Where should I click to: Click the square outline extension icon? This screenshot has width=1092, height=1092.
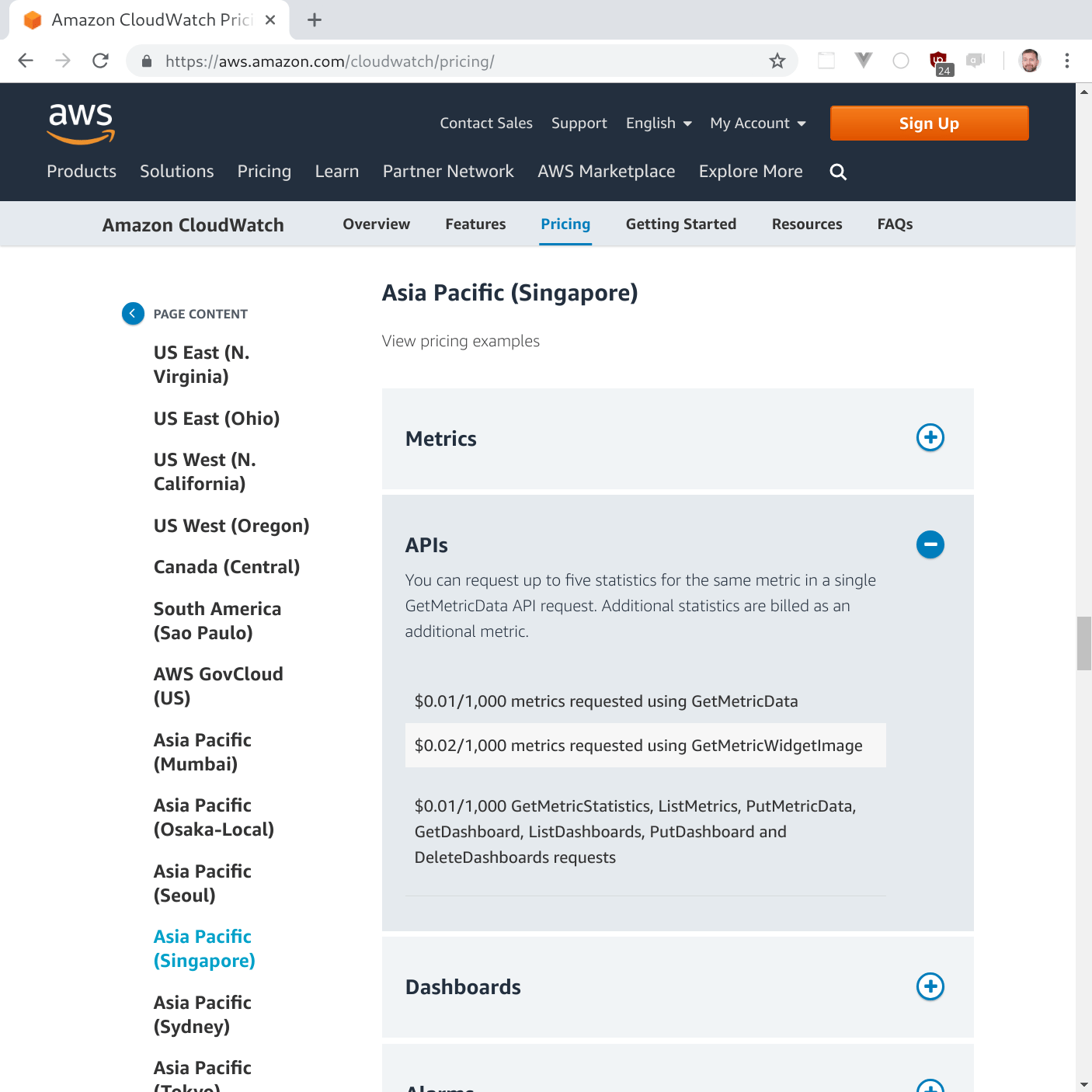(826, 61)
